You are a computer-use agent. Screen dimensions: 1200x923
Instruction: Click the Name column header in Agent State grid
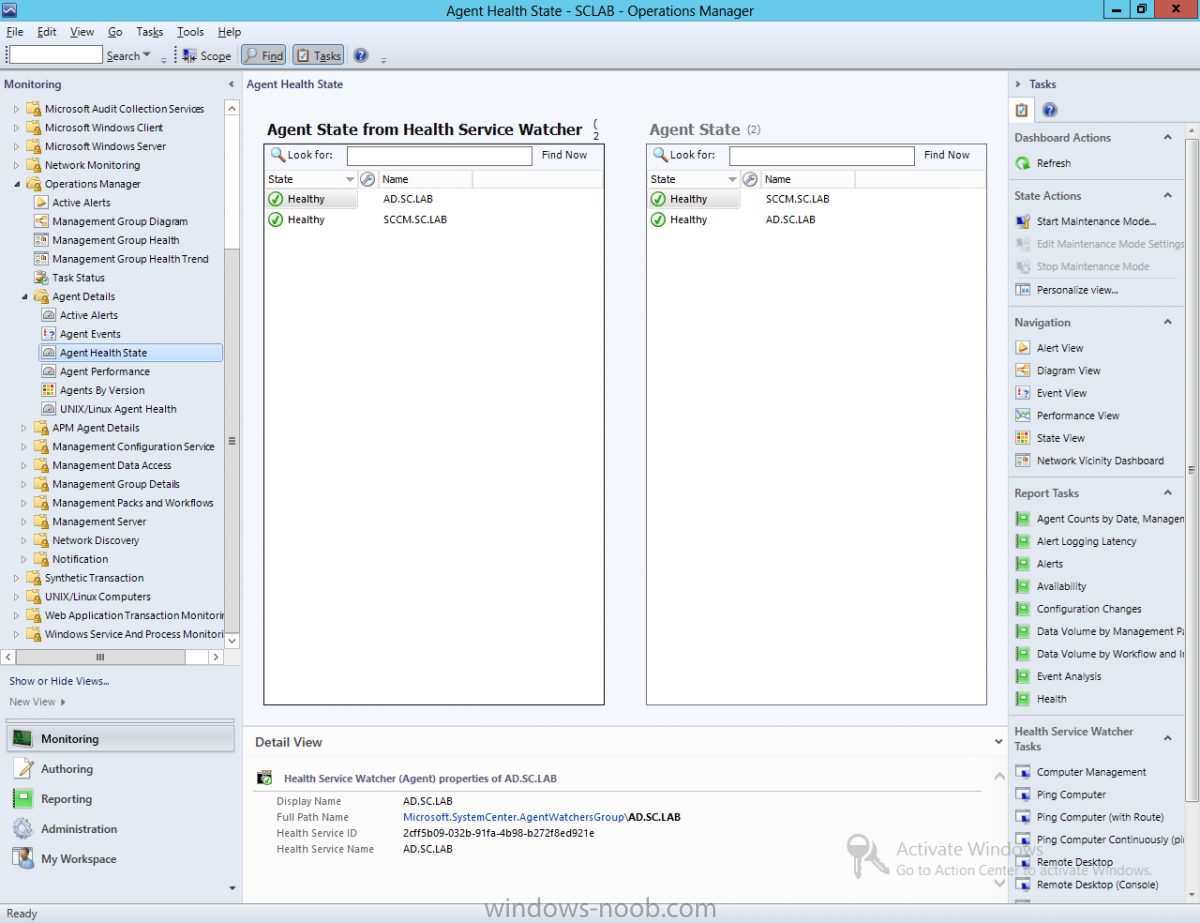coord(808,179)
